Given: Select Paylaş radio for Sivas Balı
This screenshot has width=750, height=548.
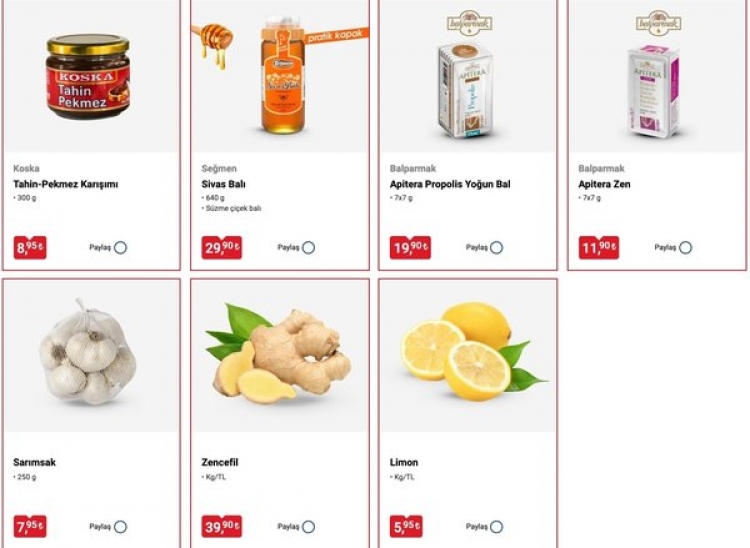Looking at the screenshot, I should click(309, 248).
